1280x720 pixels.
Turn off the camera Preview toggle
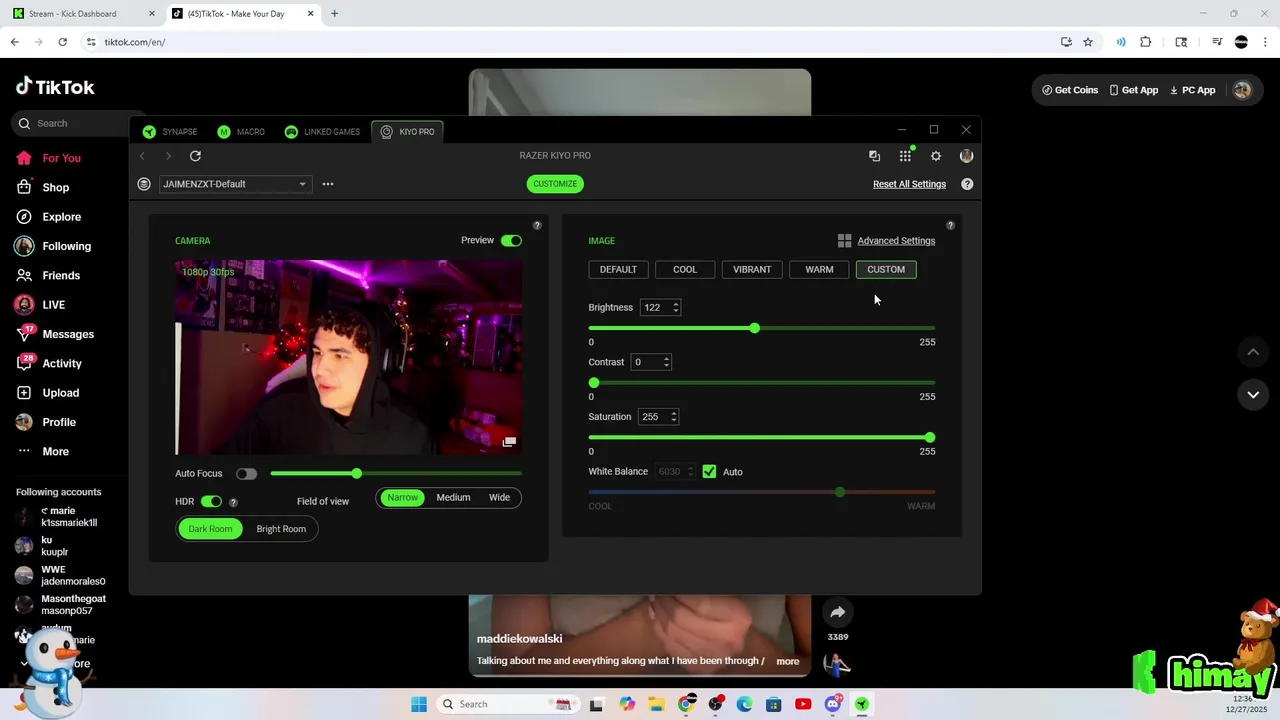tap(511, 240)
